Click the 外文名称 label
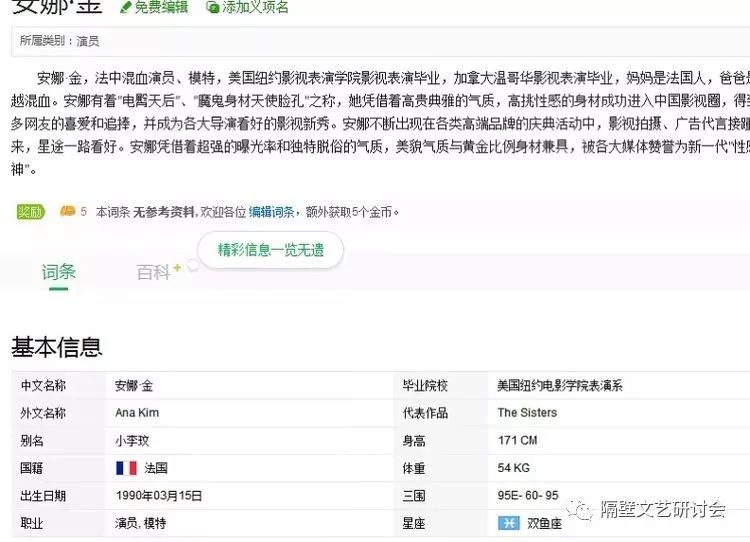750x542 pixels. 43,413
